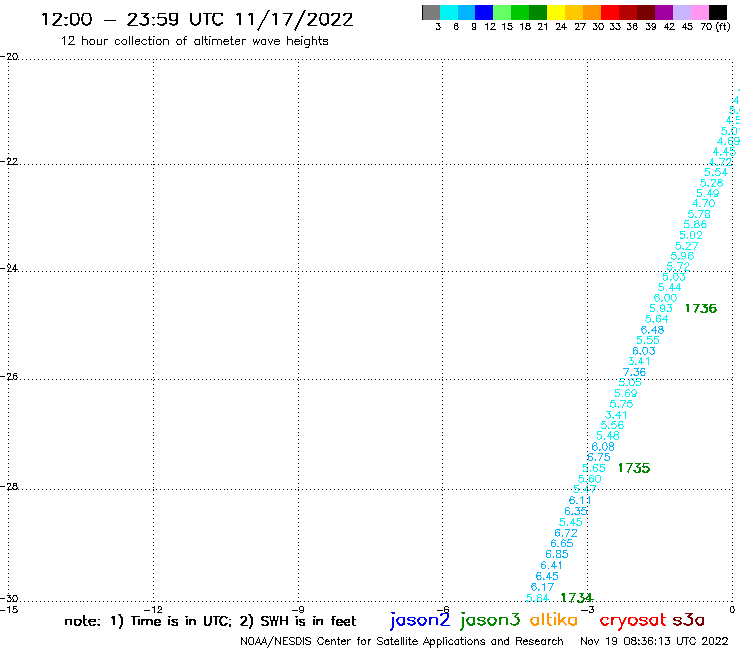This screenshot has width=740, height=650.
Task: Click the 6.35 wave height value
Action: coord(575,511)
